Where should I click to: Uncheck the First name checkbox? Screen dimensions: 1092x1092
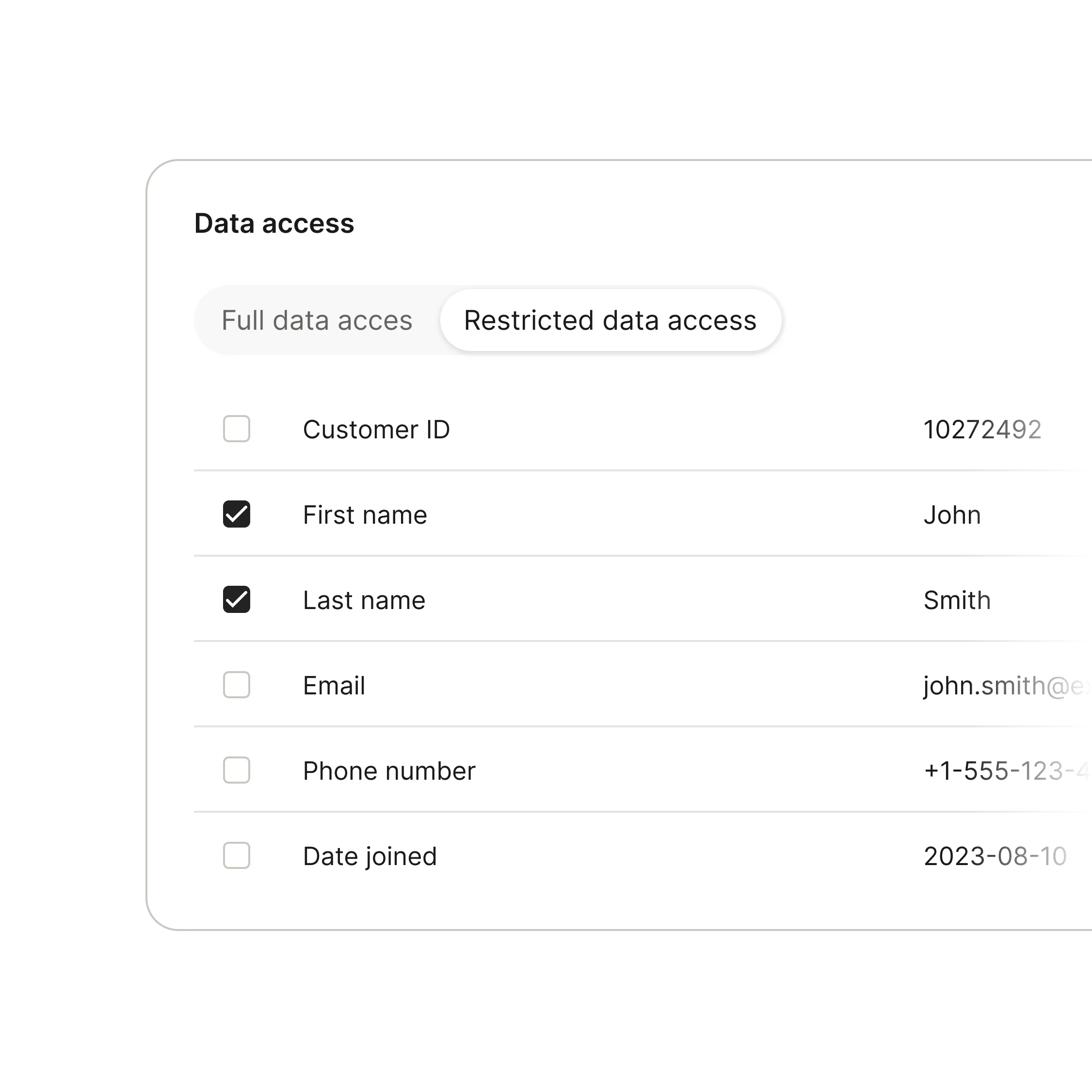click(x=236, y=514)
